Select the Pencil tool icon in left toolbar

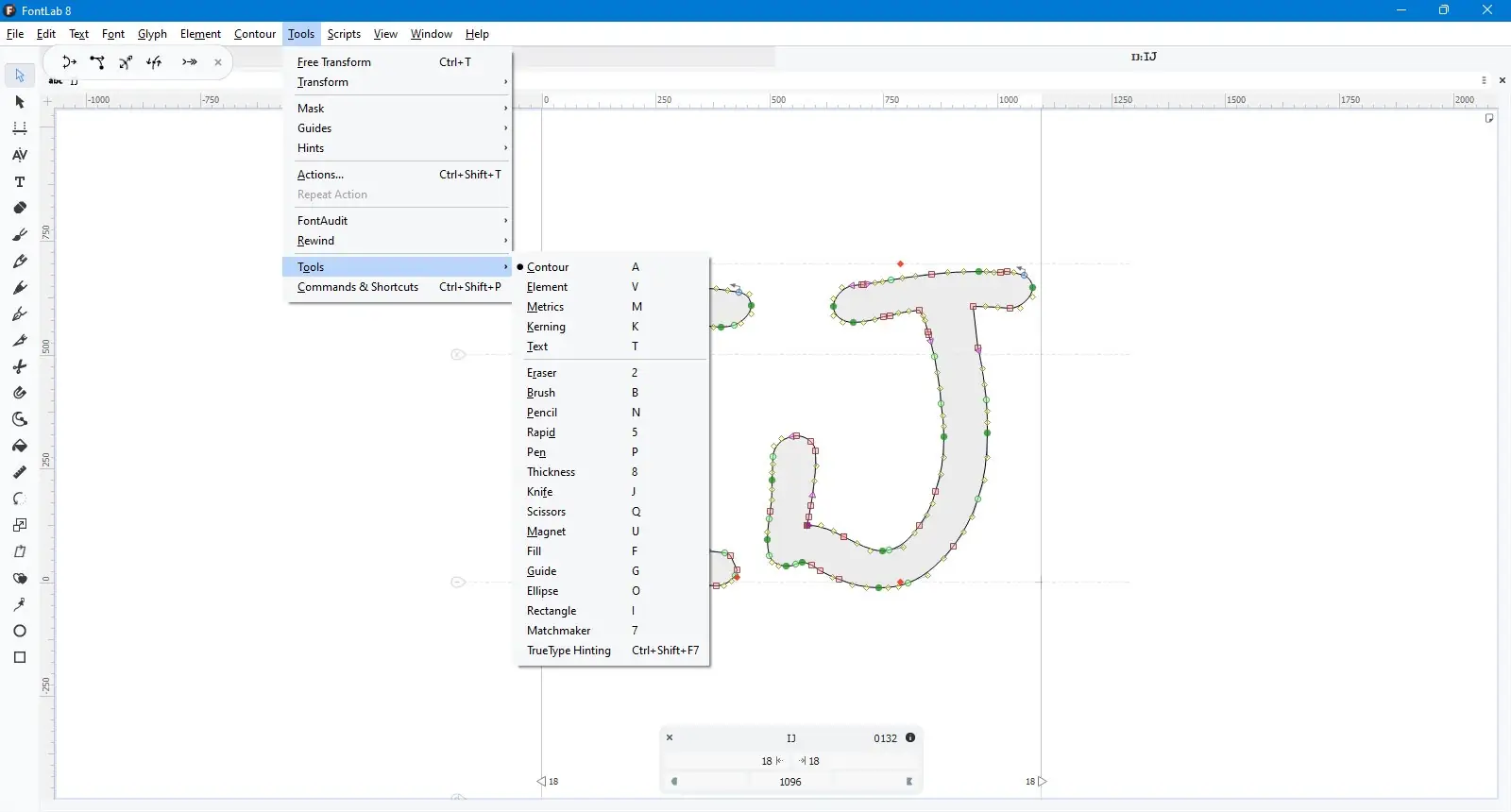(20, 261)
